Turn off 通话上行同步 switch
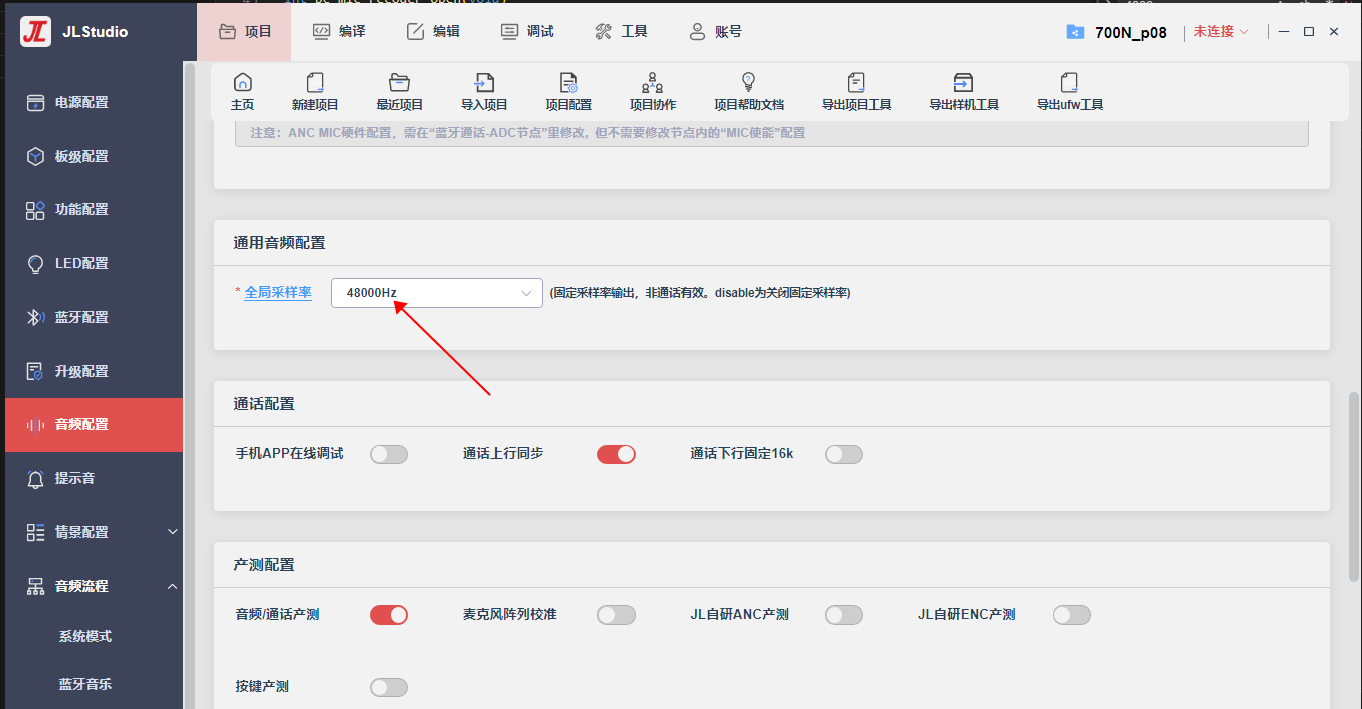The image size is (1362, 709). click(616, 454)
